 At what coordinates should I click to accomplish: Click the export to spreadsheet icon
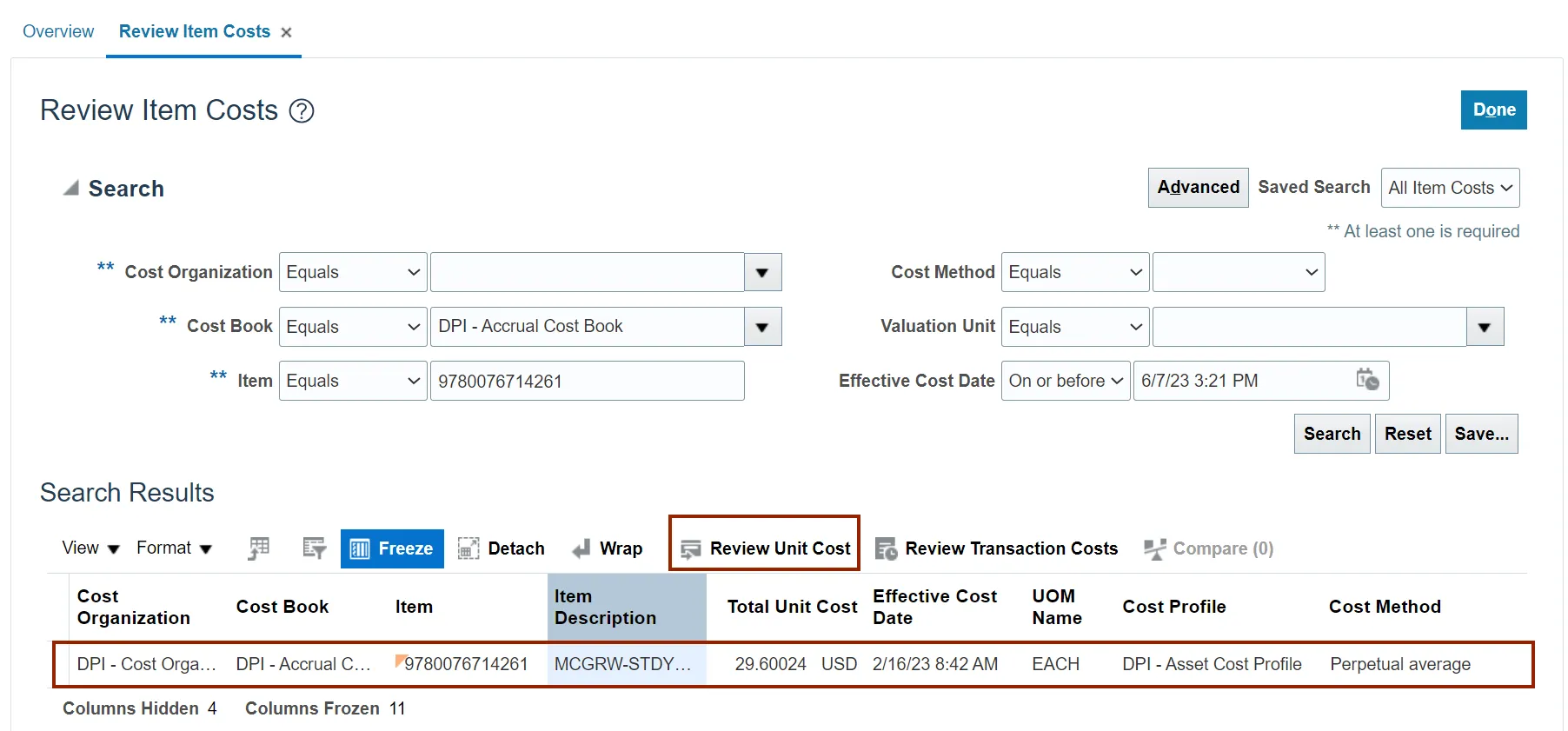point(258,548)
